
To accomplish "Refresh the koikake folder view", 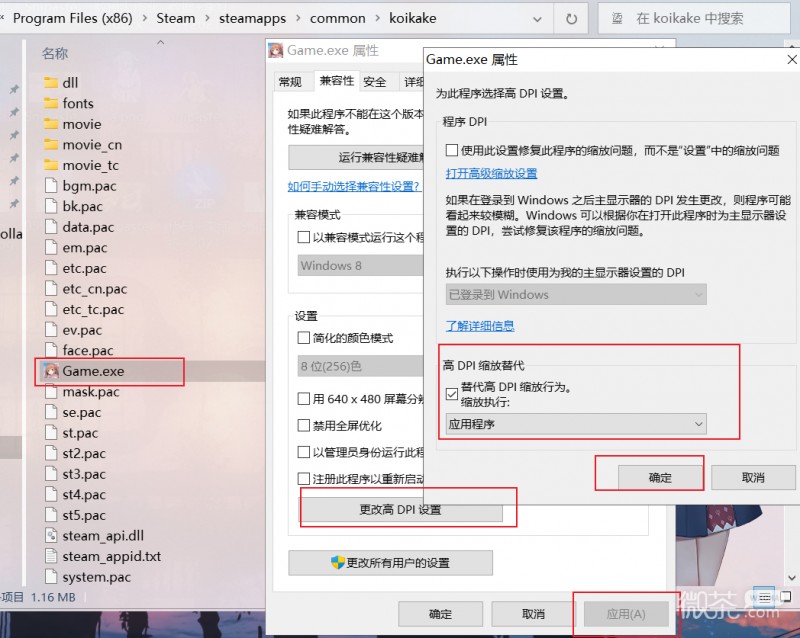I will pos(571,19).
